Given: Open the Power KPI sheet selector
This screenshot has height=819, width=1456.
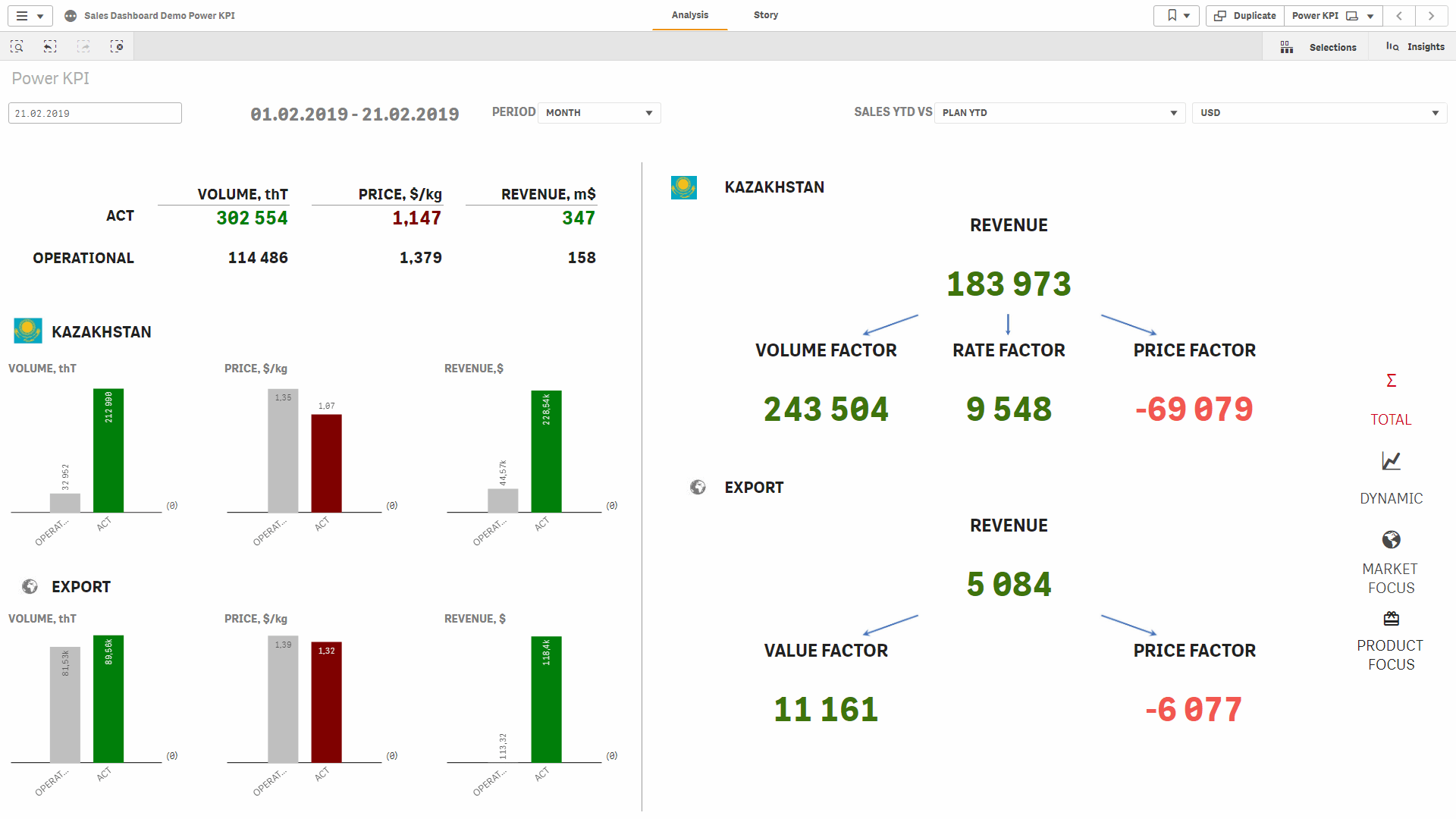Looking at the screenshot, I should click(1332, 15).
